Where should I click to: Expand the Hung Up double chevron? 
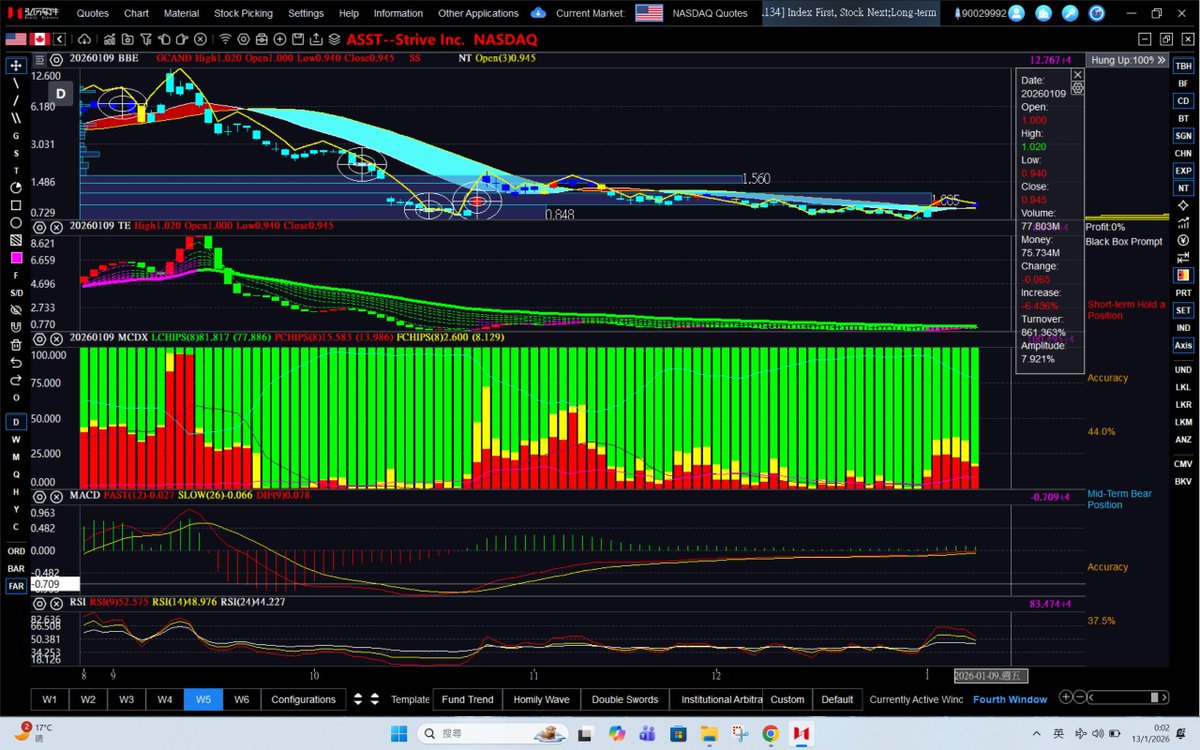coord(1161,60)
